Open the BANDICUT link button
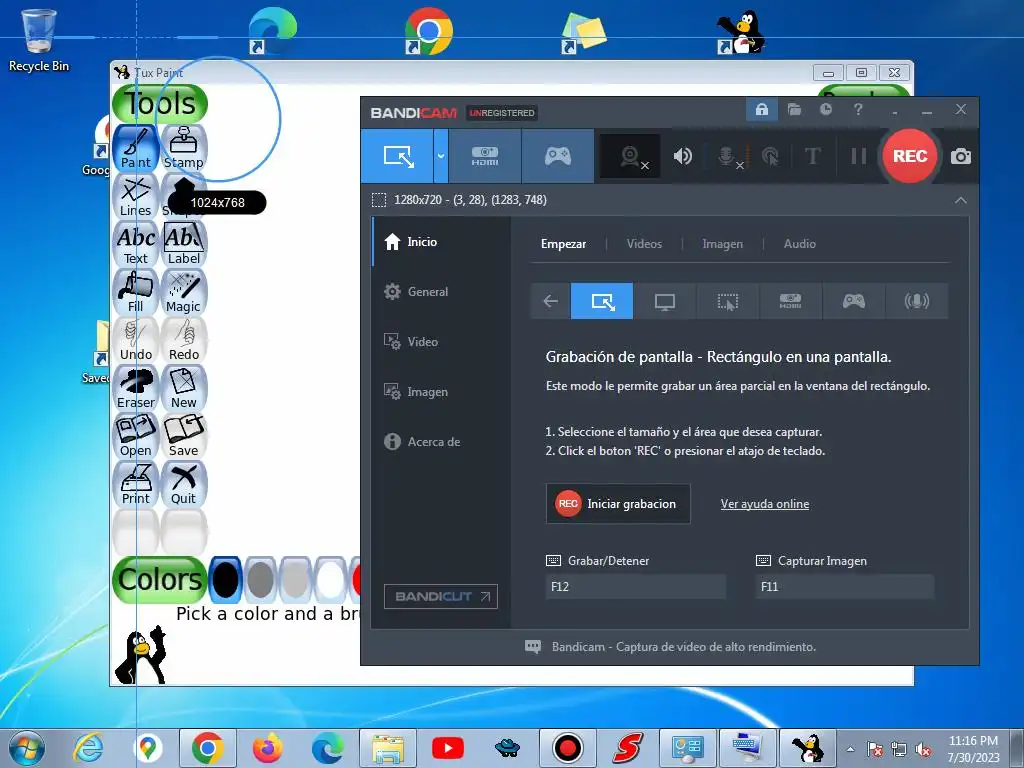Viewport: 1024px width, 768px height. [441, 596]
